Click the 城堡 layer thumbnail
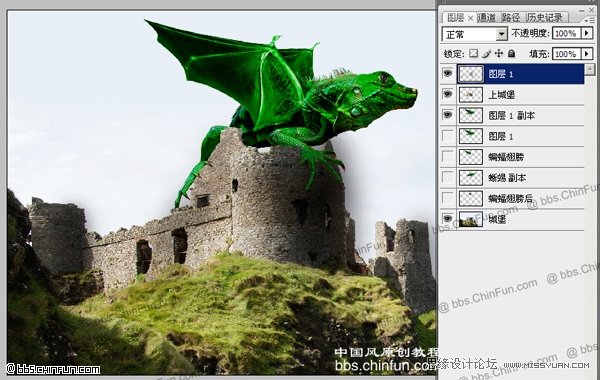This screenshot has width=600, height=380. tap(471, 219)
